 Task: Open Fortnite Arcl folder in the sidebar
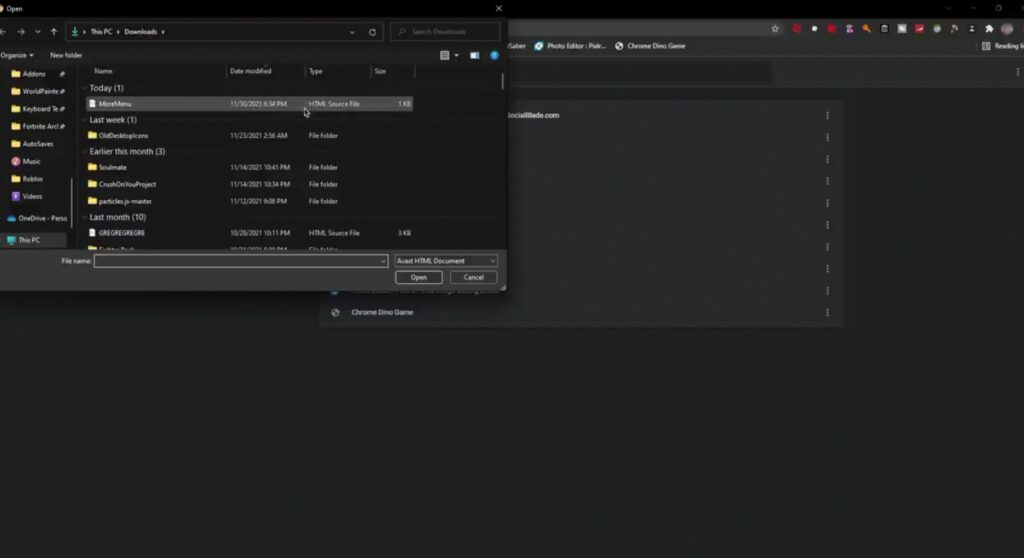point(34,126)
